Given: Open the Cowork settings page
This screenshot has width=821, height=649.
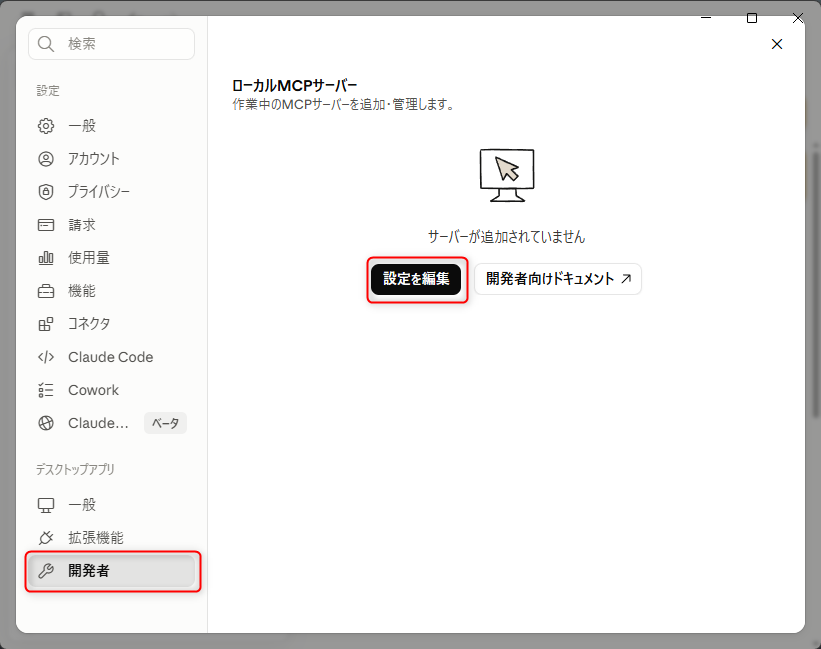Looking at the screenshot, I should [x=112, y=390].
